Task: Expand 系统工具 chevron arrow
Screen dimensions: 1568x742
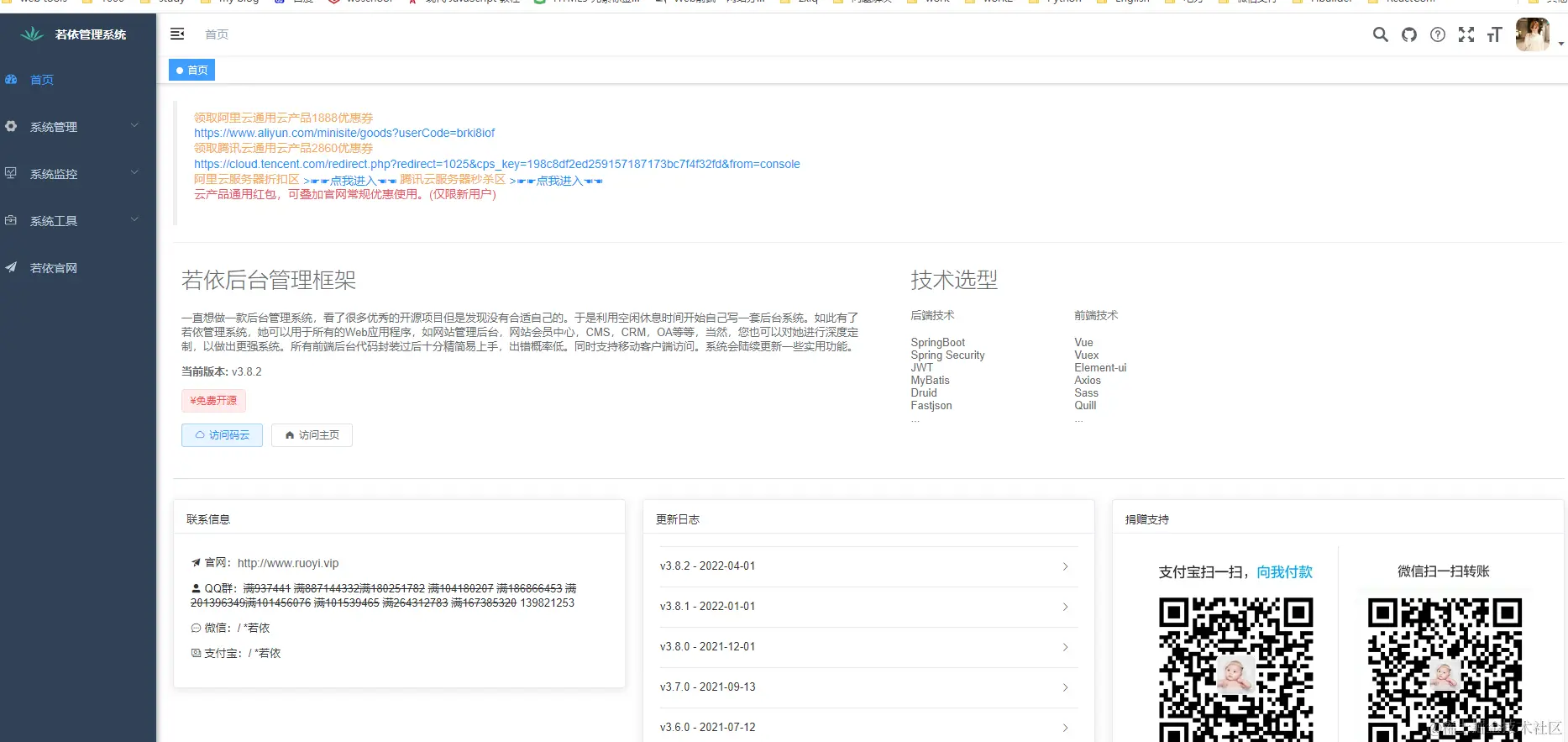Action: (134, 220)
